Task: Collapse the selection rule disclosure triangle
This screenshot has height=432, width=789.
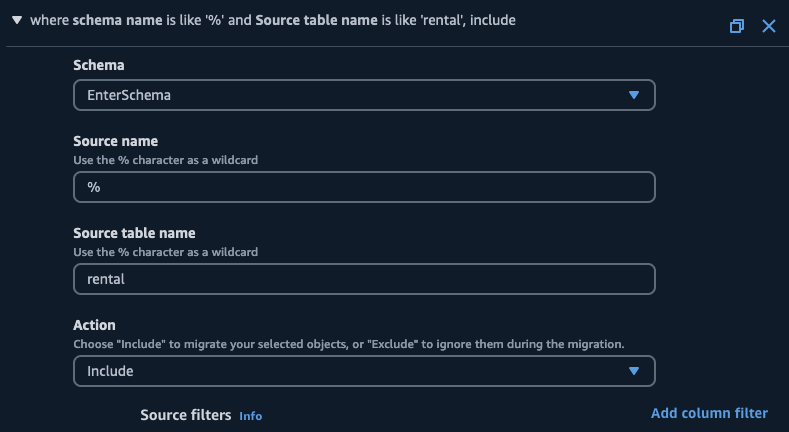Action: (x=17, y=20)
